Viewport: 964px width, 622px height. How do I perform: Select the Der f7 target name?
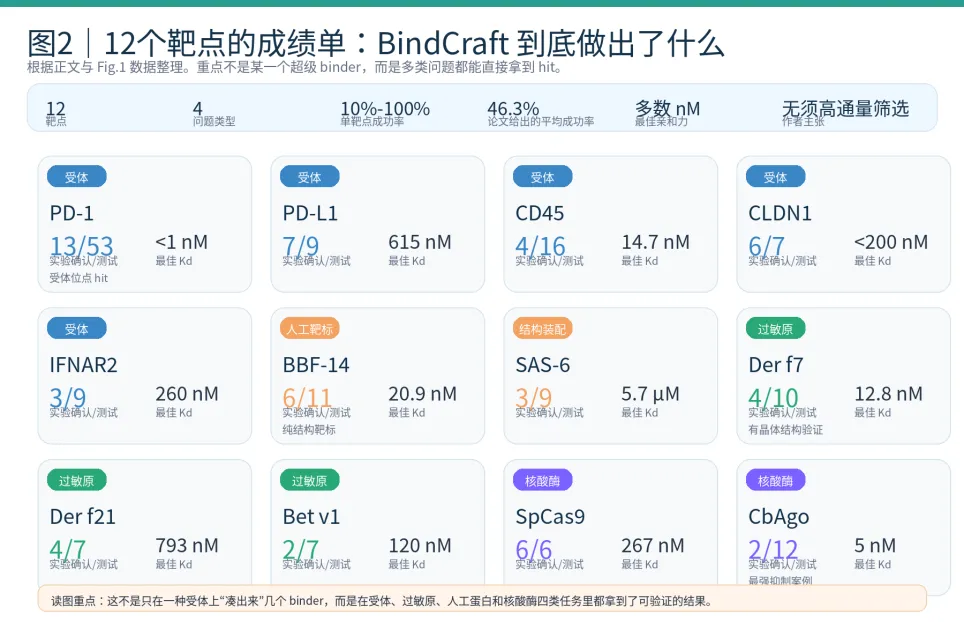[x=776, y=365]
